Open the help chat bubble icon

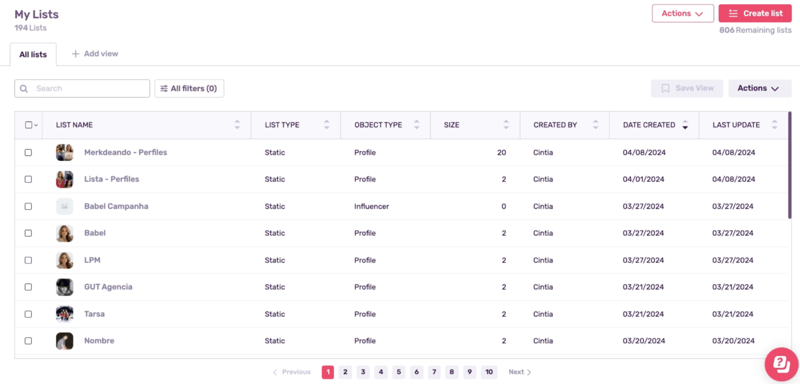coord(781,364)
